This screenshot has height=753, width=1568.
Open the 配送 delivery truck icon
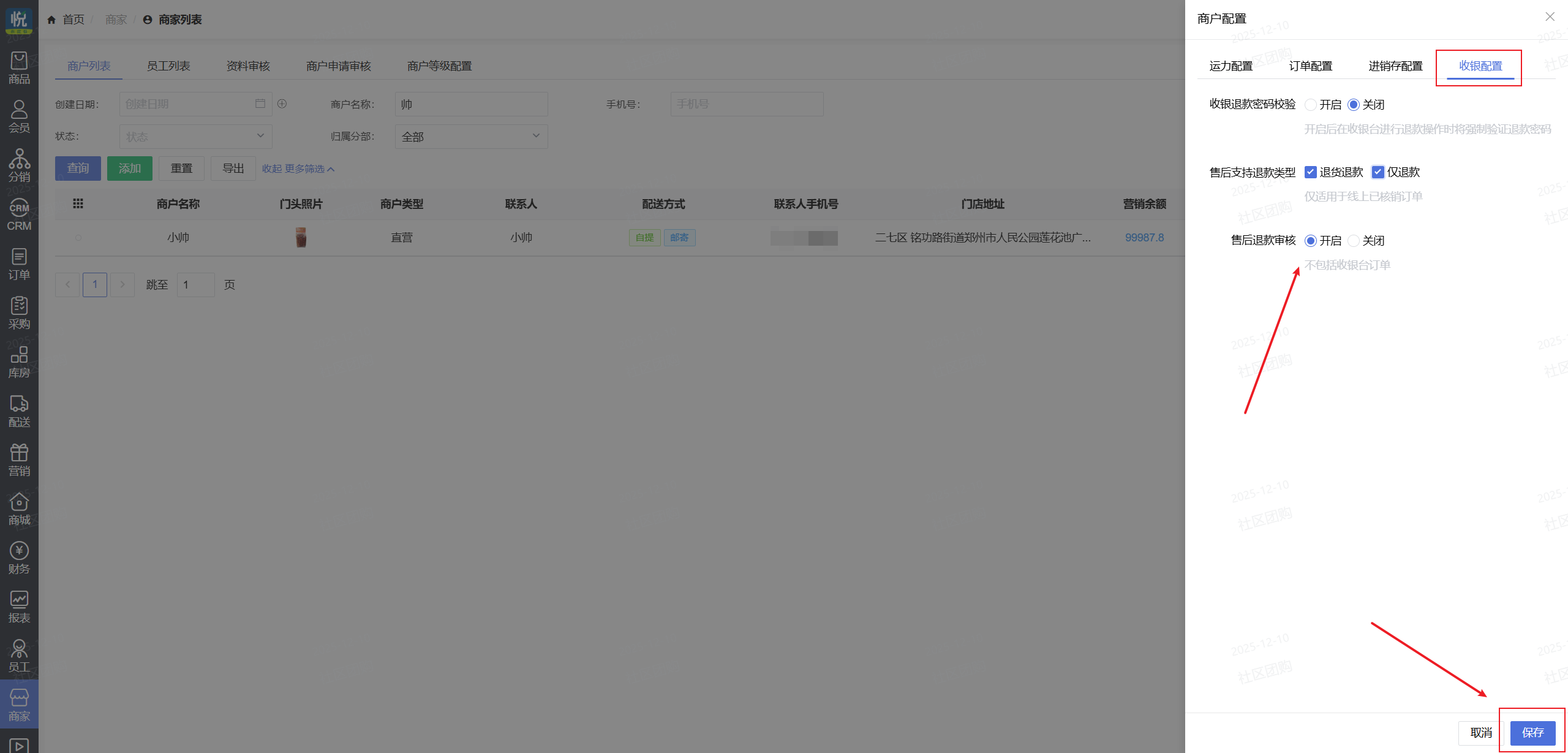(19, 411)
